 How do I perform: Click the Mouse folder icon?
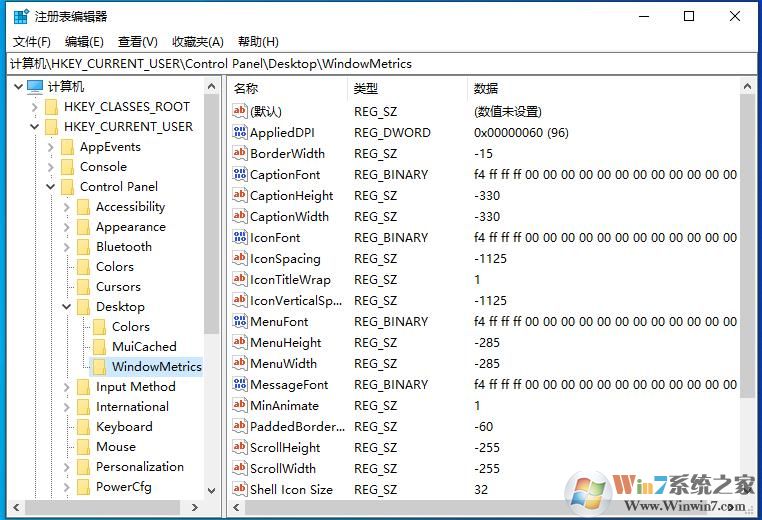[83, 447]
